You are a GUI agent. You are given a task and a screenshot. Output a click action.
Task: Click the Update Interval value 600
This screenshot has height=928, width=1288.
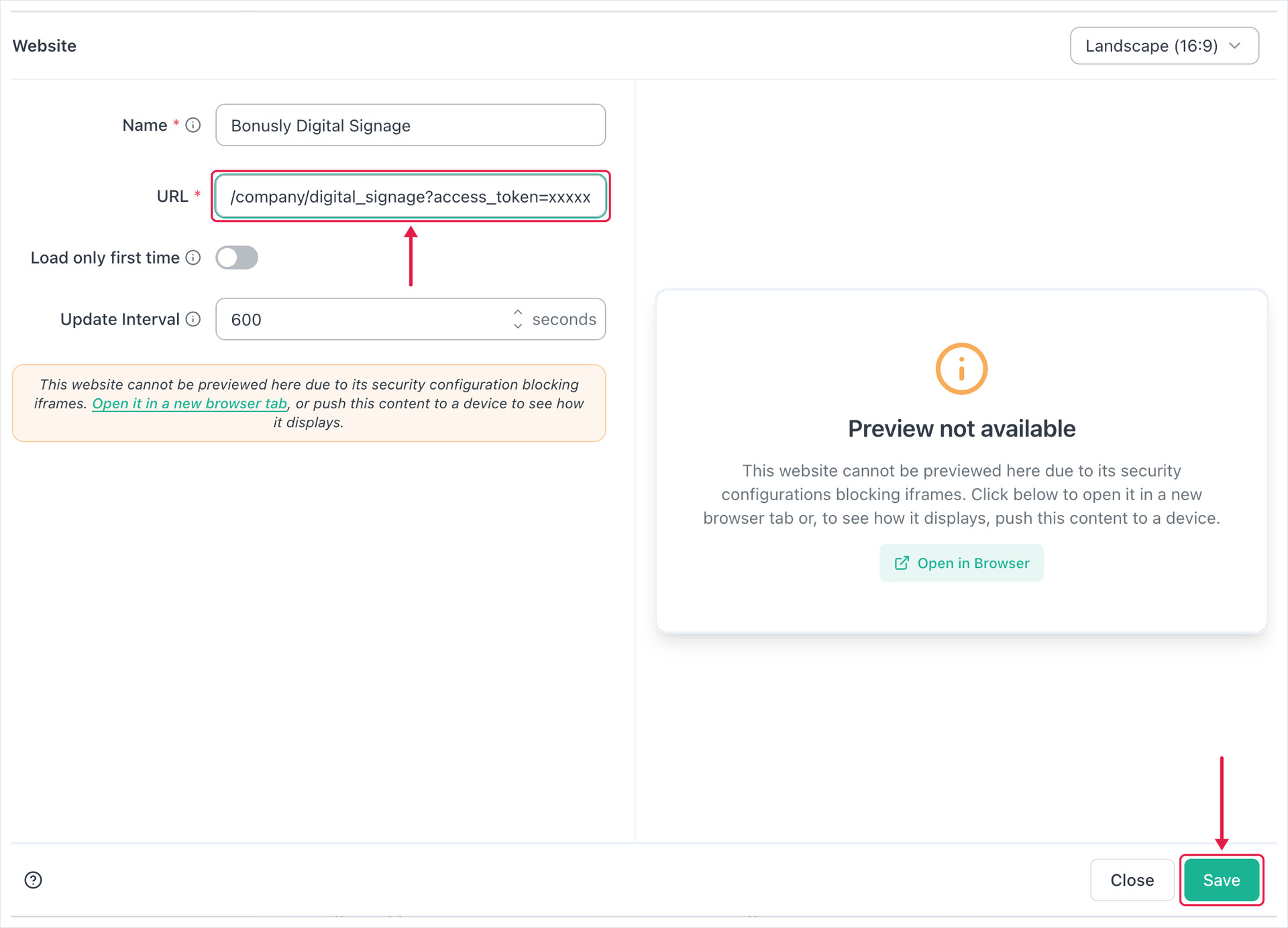tap(246, 320)
